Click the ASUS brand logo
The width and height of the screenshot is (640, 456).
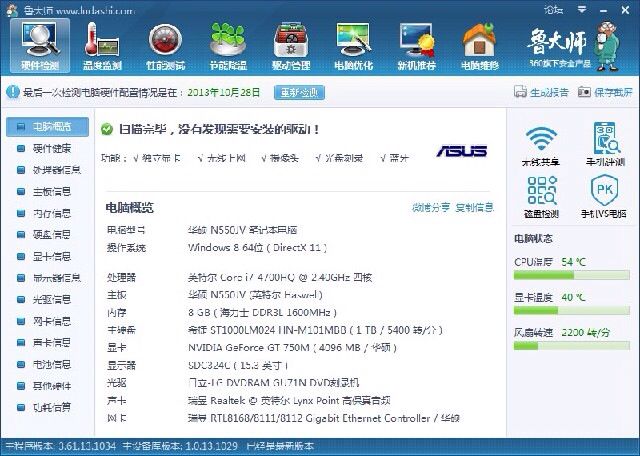tap(462, 151)
